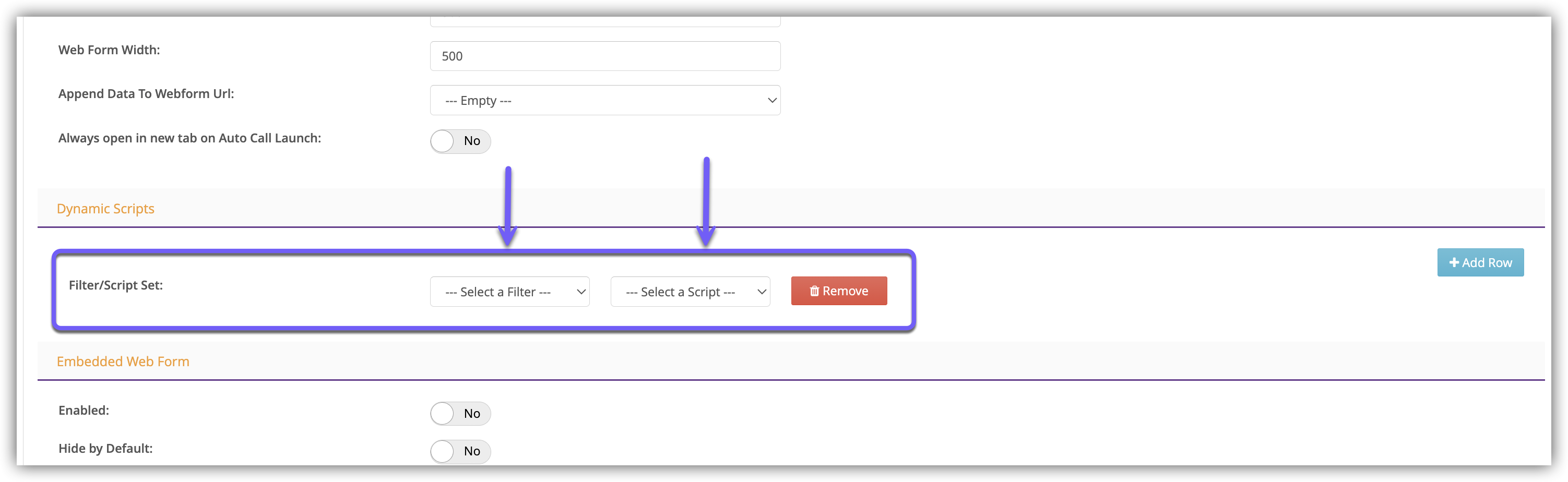Image resolution: width=1568 pixels, height=482 pixels.
Task: Enable the Embedded Web Form Enabled switch
Action: [459, 414]
